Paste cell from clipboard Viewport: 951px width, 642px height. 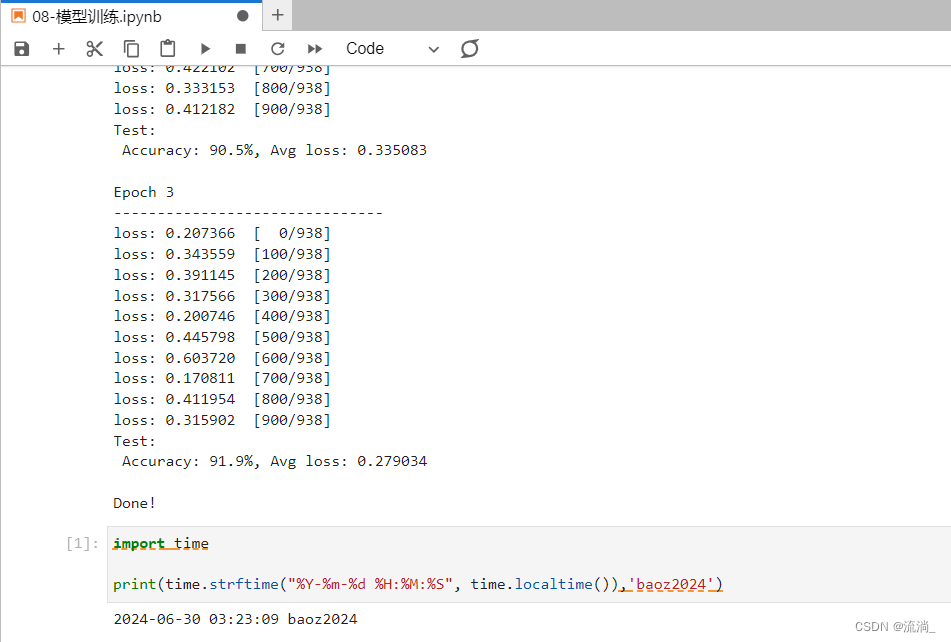[x=167, y=48]
